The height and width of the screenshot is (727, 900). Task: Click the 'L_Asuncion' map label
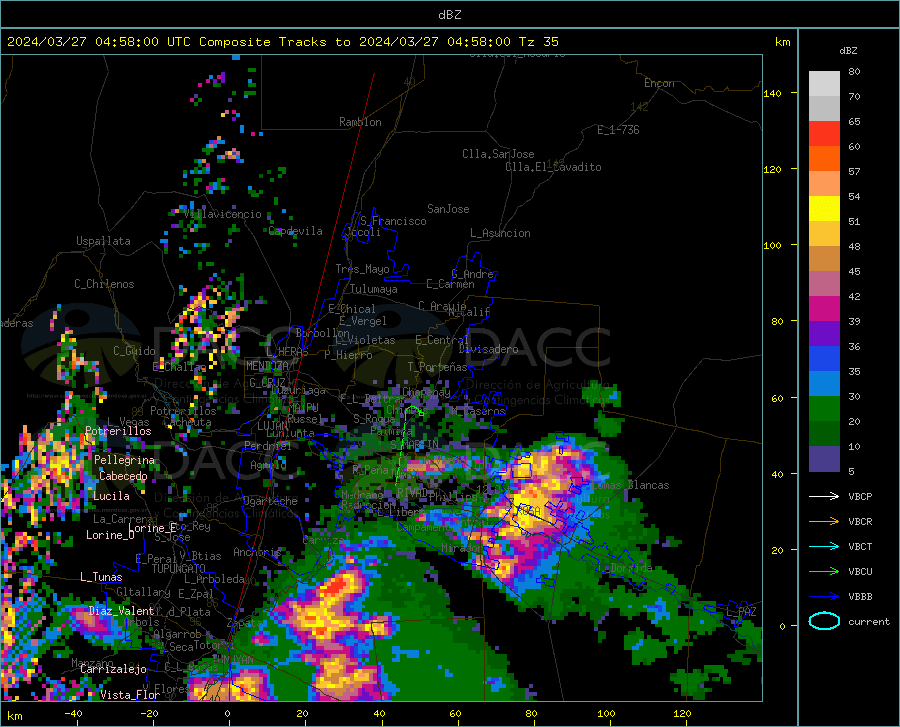500,233
